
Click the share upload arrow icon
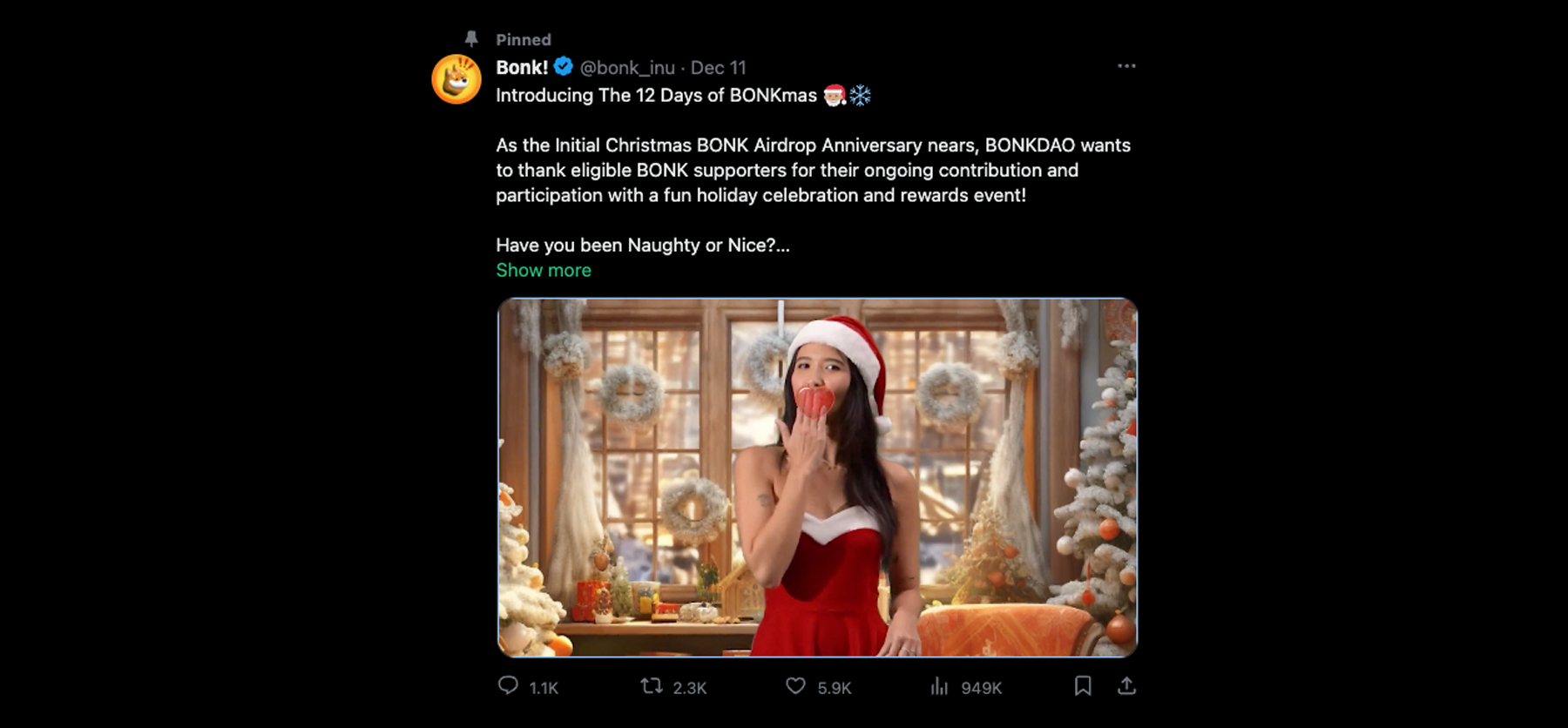coord(1126,686)
